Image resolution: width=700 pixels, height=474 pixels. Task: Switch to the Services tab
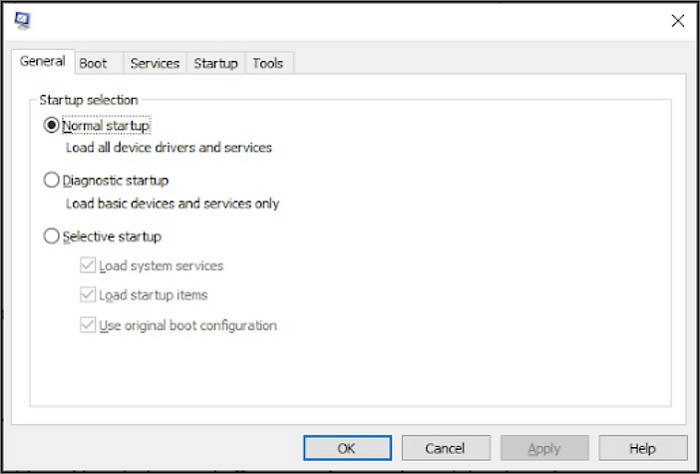155,63
